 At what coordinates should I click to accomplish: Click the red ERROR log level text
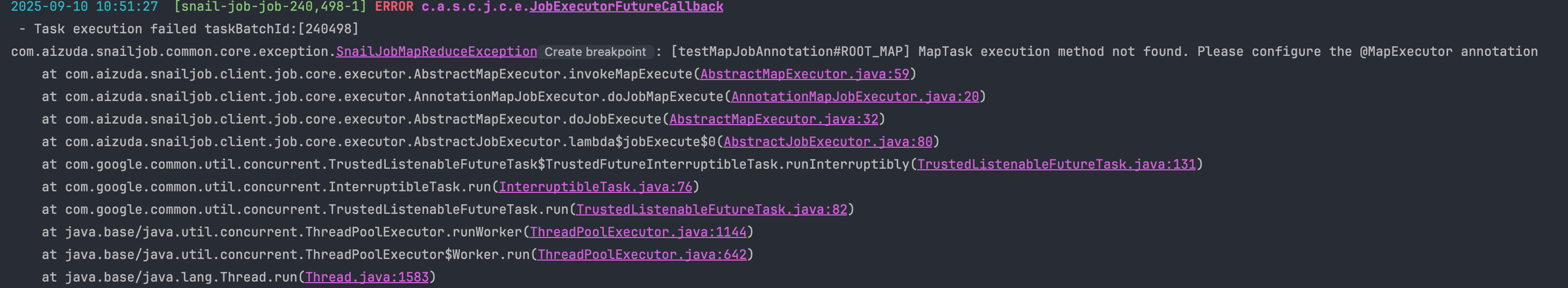(394, 6)
